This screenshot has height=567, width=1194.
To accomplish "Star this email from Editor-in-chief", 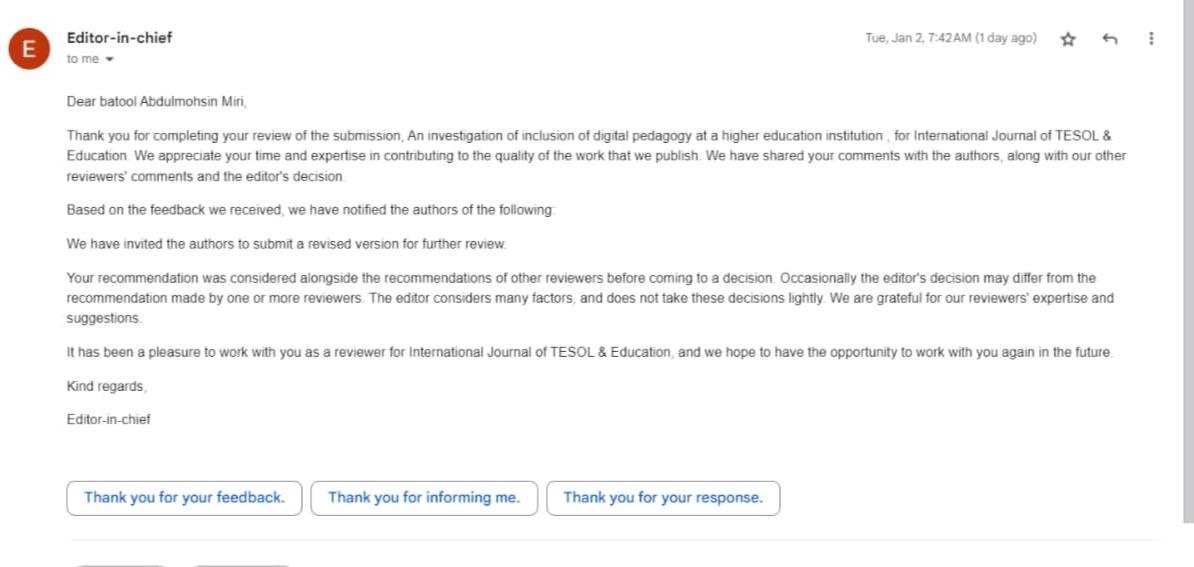I will coord(1068,39).
